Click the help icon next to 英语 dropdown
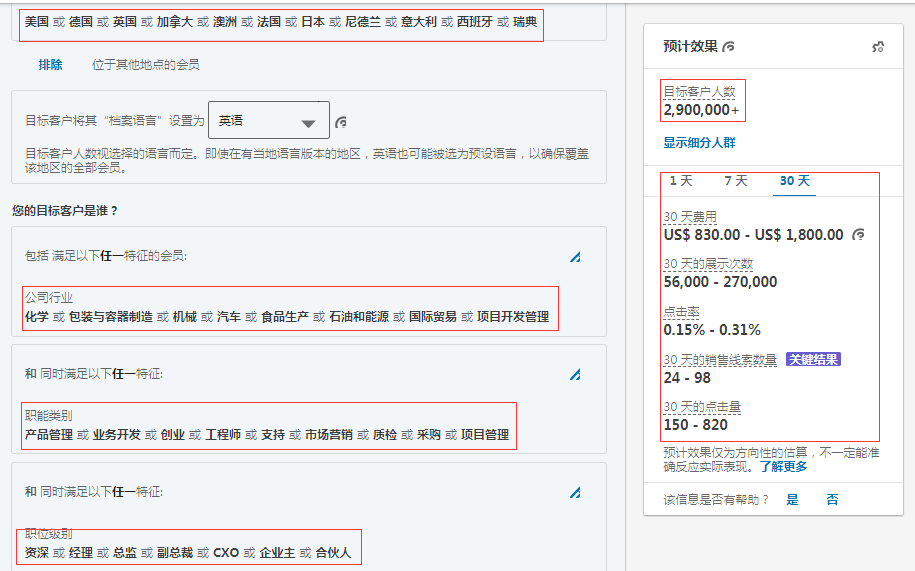 point(341,122)
